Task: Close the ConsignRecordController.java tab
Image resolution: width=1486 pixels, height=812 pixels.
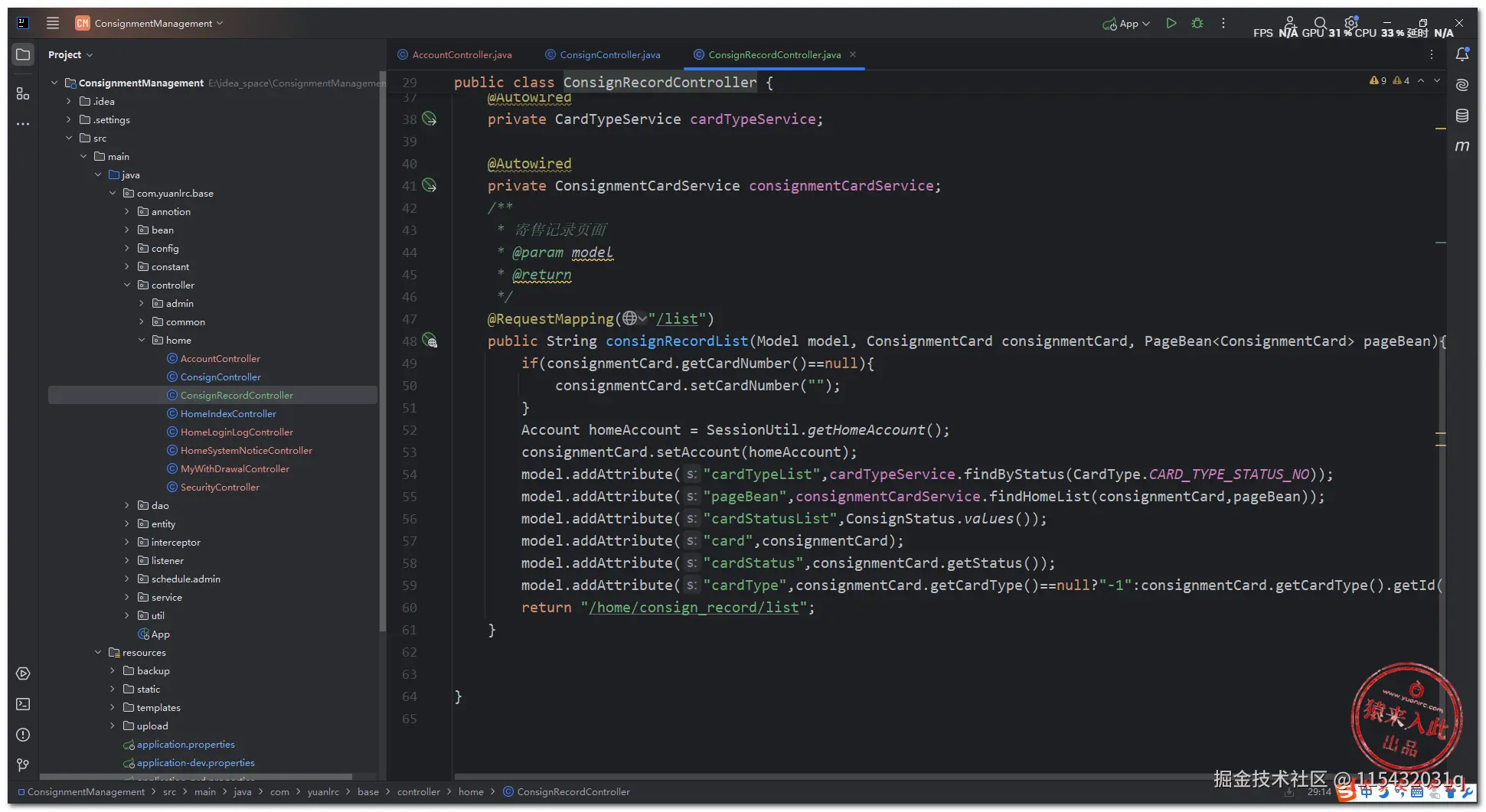Action: (x=853, y=54)
